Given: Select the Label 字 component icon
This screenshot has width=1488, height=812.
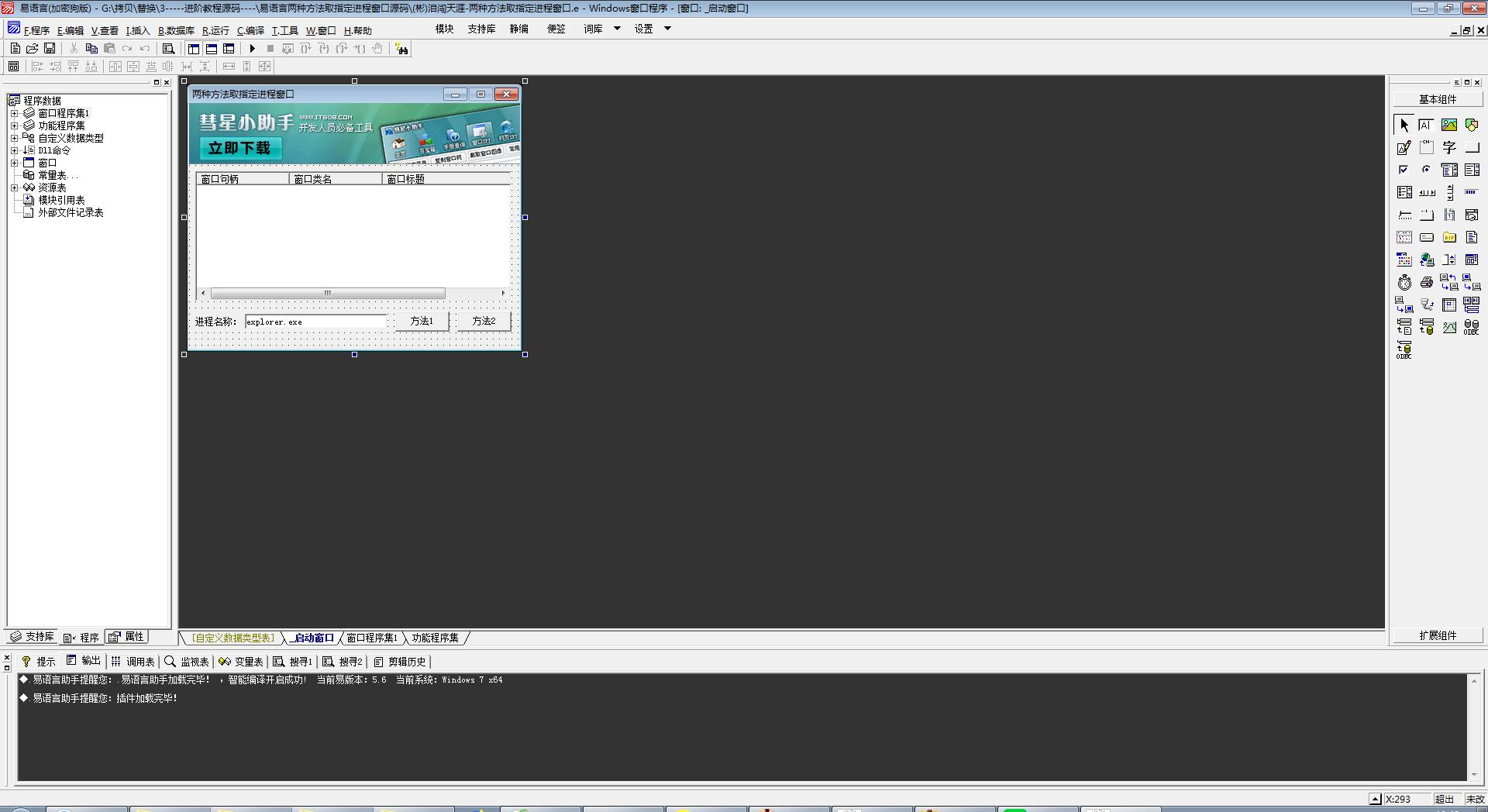Looking at the screenshot, I should [x=1449, y=147].
